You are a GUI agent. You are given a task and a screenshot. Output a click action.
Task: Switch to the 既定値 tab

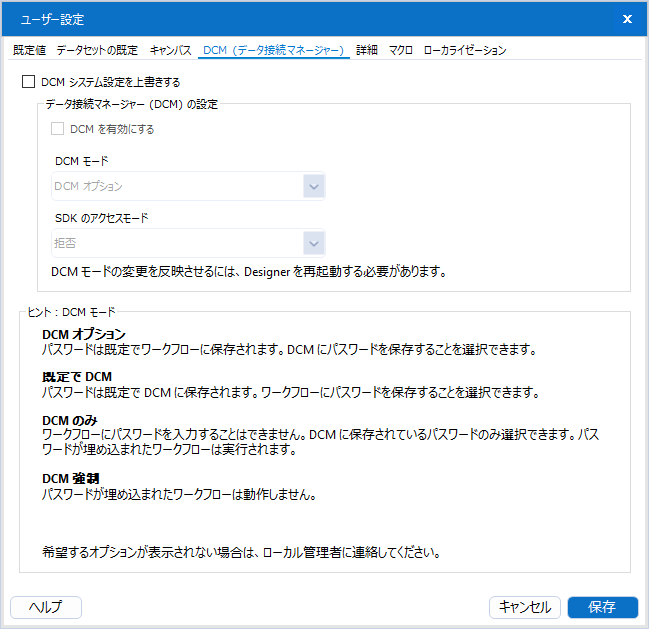coord(29,50)
